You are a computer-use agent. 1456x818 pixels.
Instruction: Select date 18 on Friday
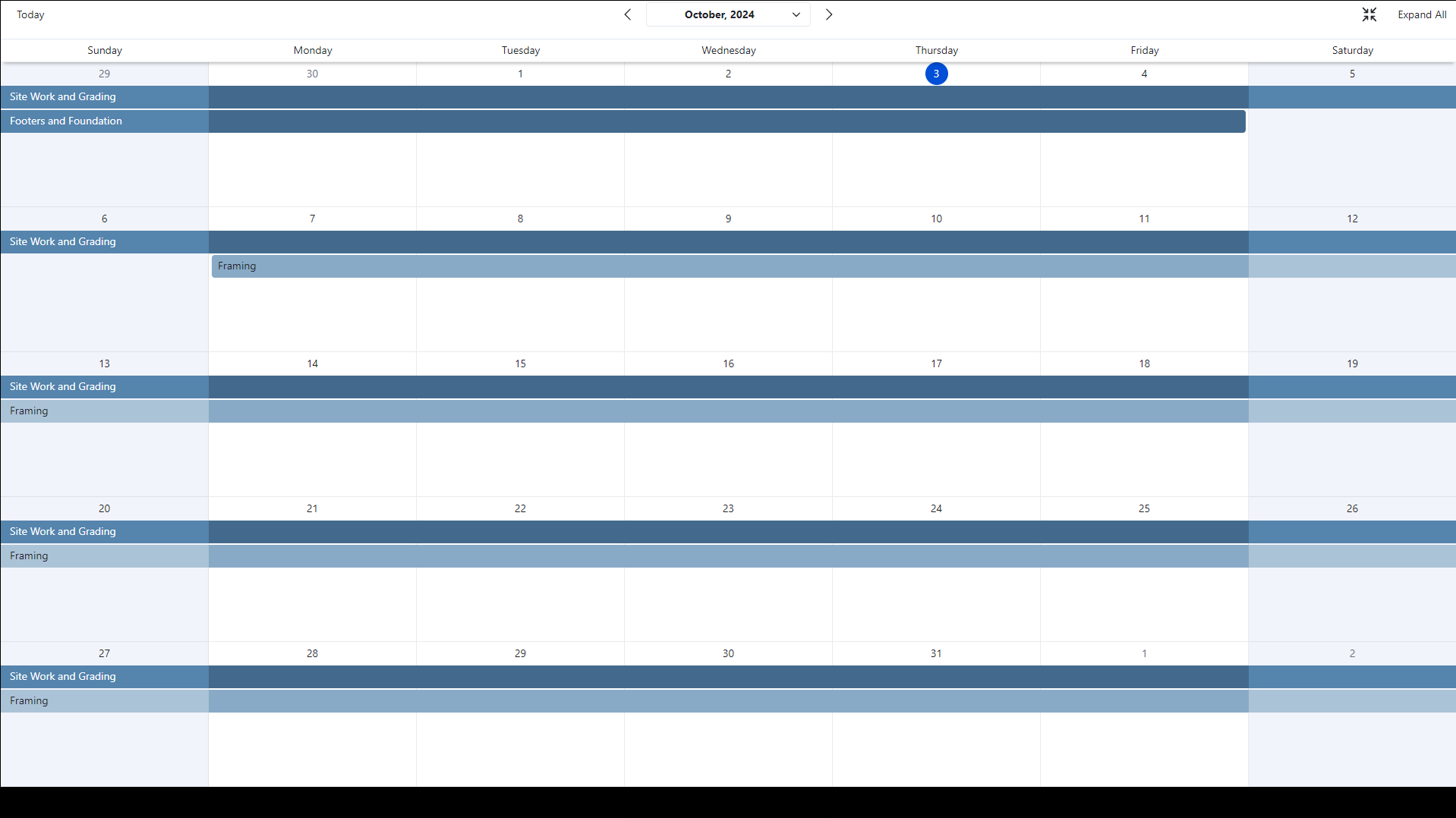1144,363
